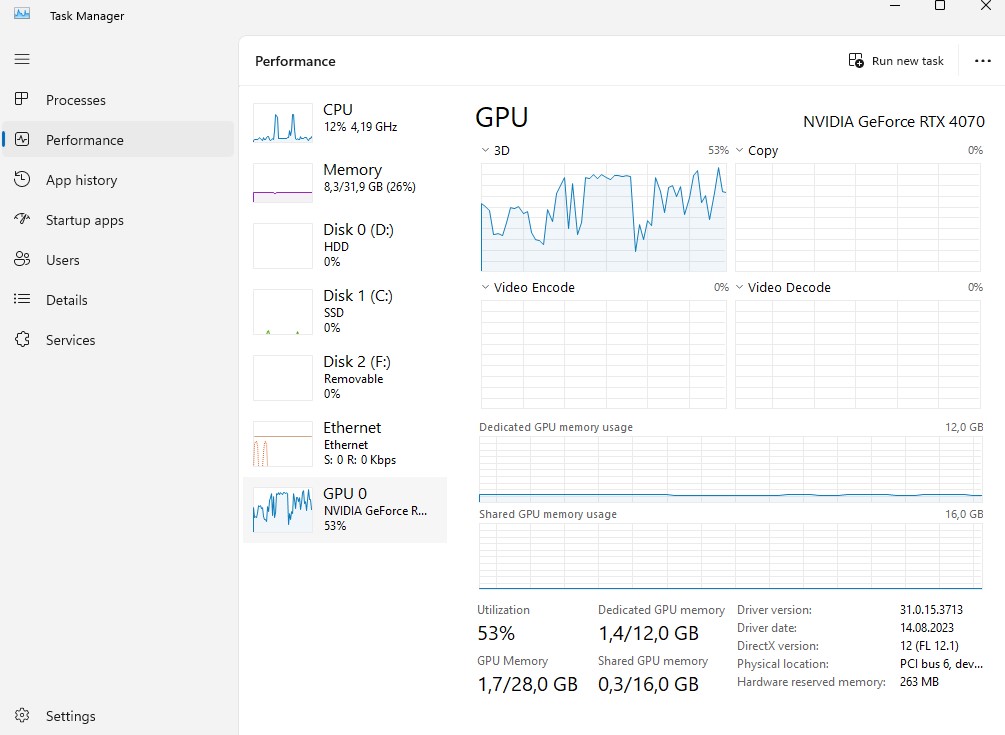Click the hamburger navigation menu icon

(x=22, y=60)
